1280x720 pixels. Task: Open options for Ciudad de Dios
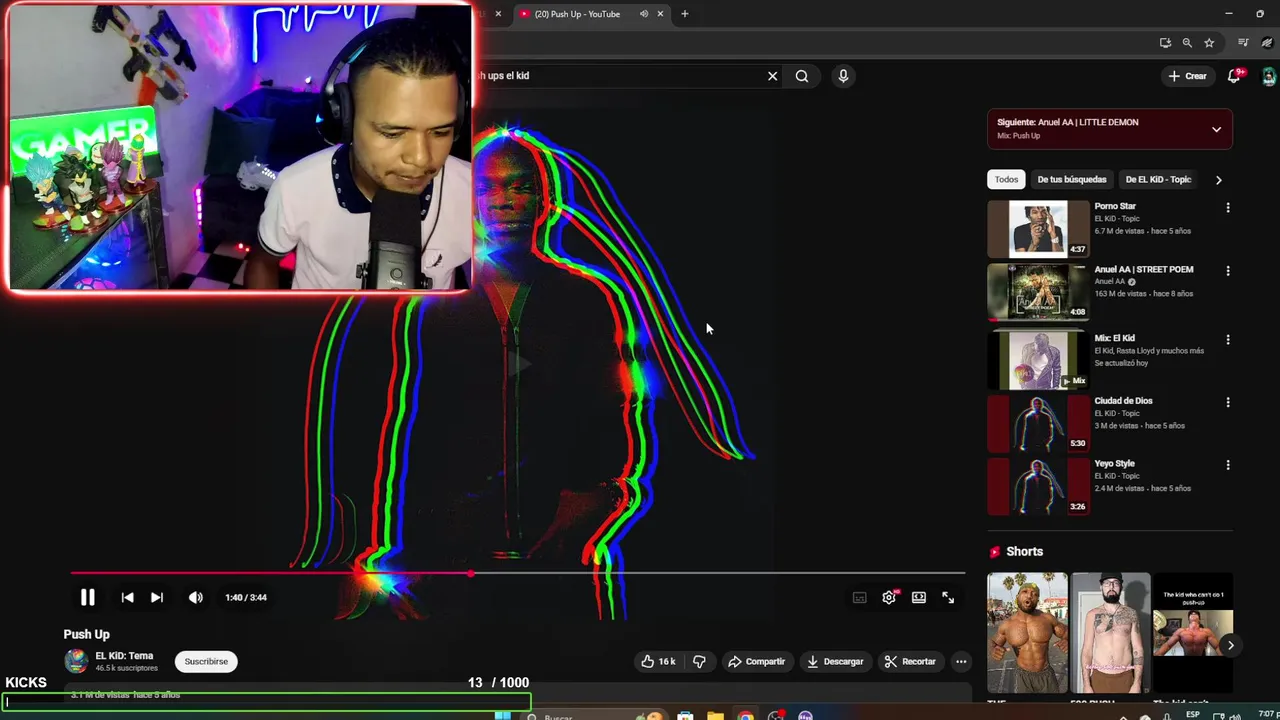click(x=1228, y=402)
